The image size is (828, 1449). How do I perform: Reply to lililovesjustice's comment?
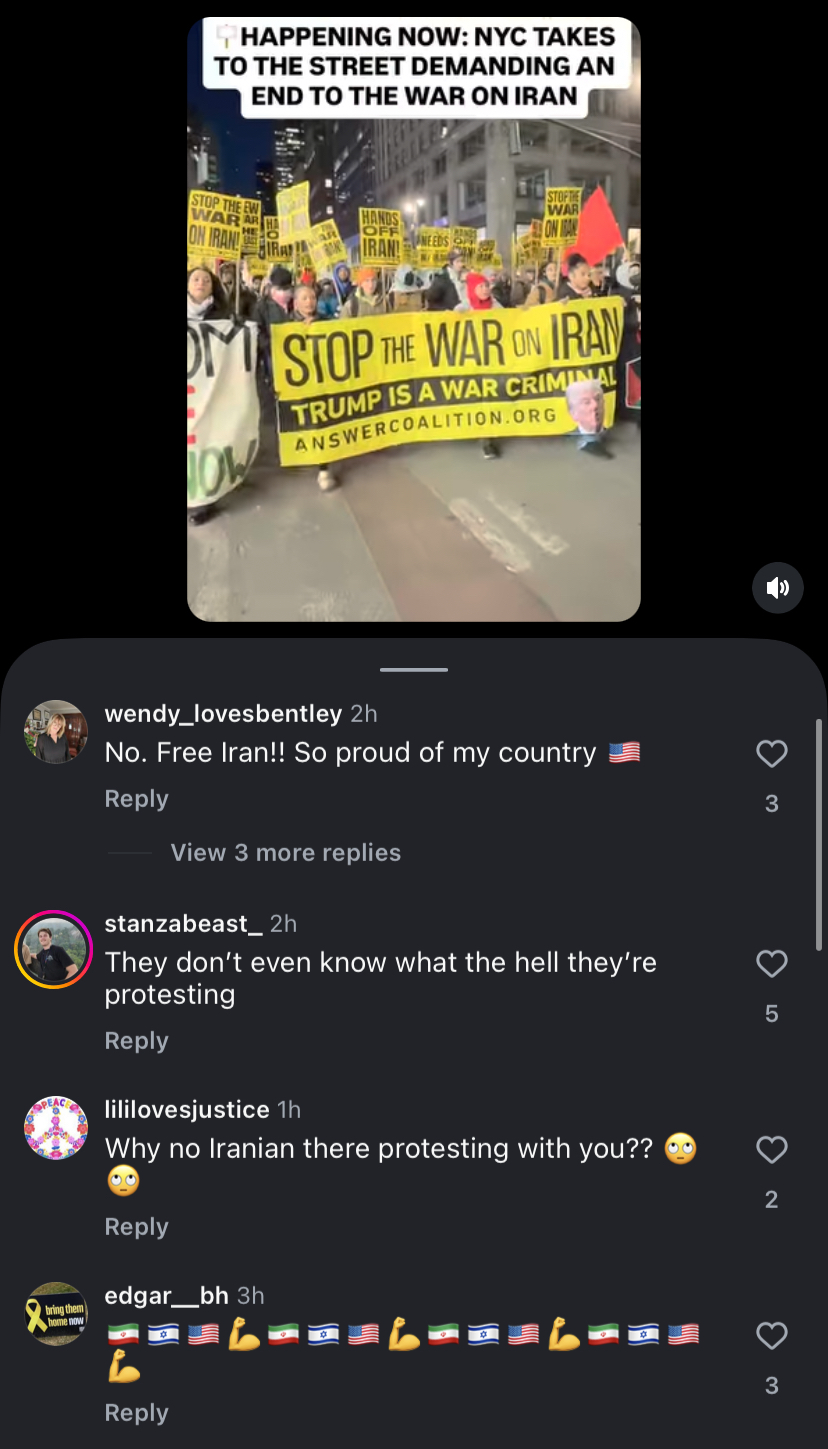[137, 1227]
